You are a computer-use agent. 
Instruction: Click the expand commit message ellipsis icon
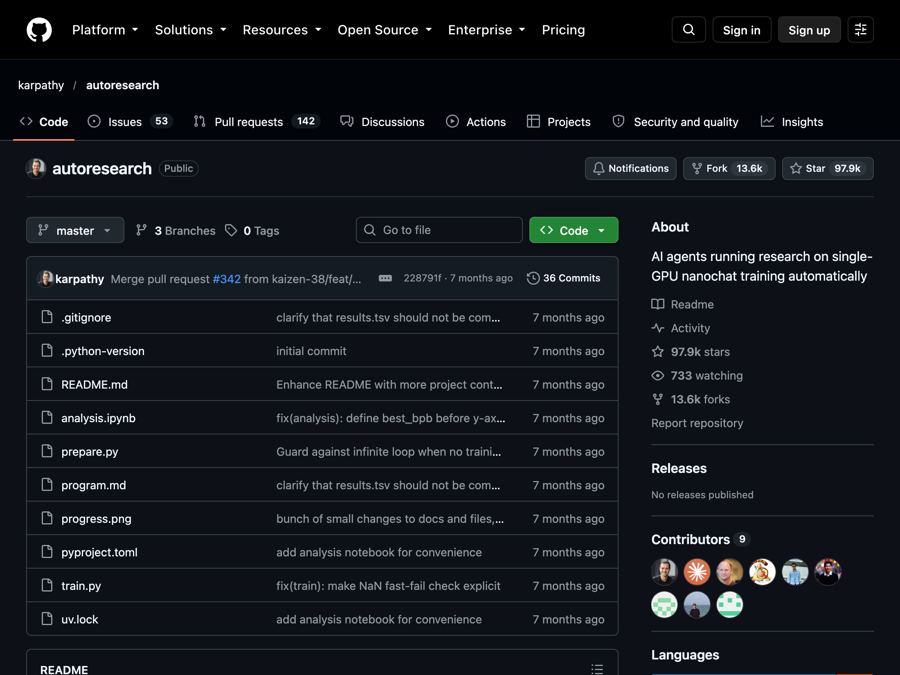click(385, 278)
